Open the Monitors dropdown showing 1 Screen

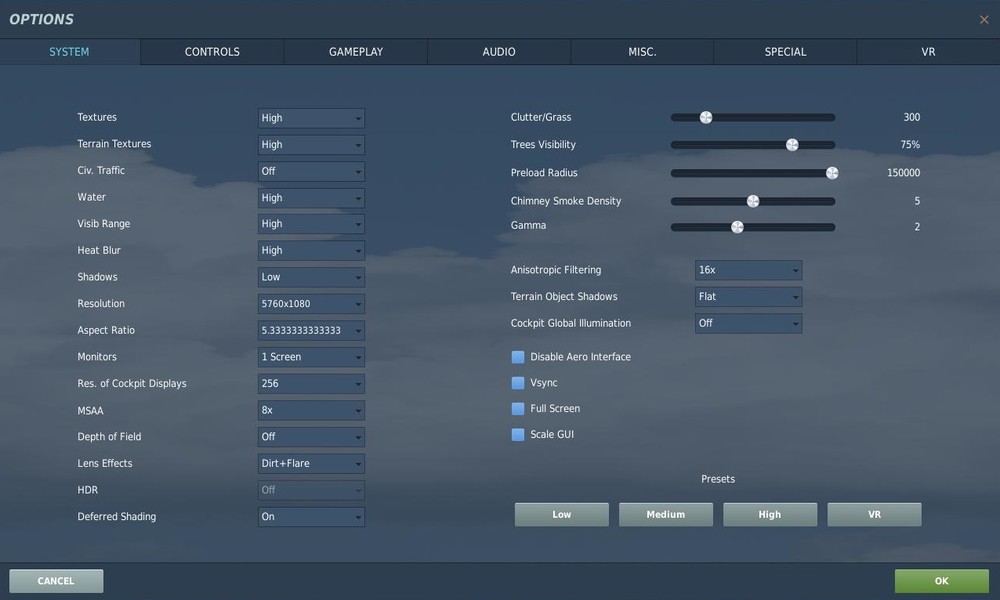[x=311, y=357]
